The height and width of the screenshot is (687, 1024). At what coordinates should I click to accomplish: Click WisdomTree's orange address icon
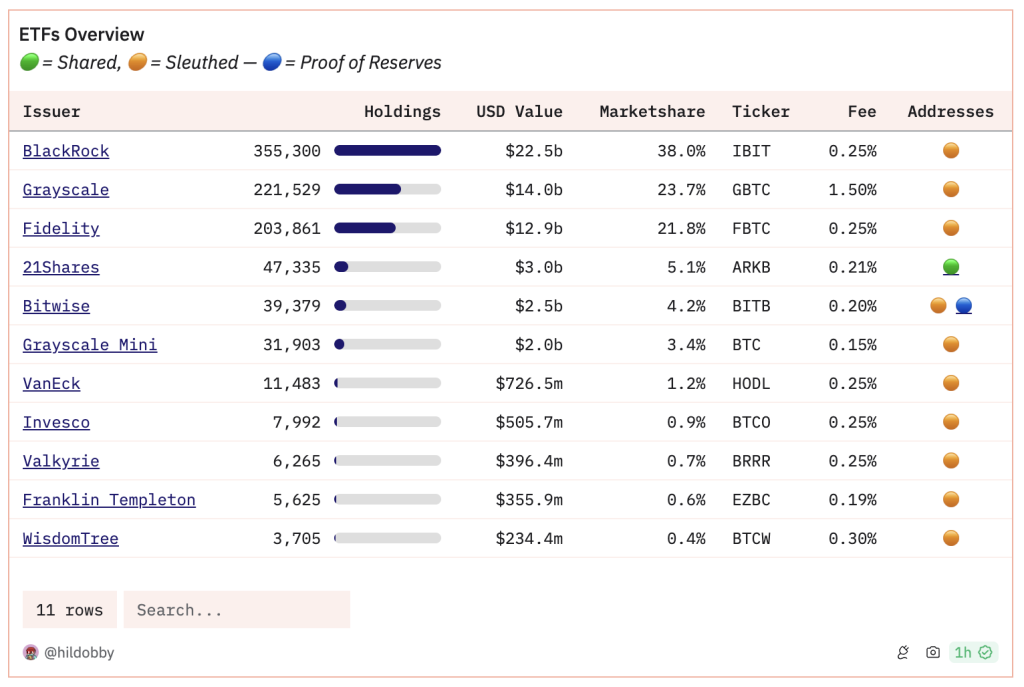click(951, 538)
